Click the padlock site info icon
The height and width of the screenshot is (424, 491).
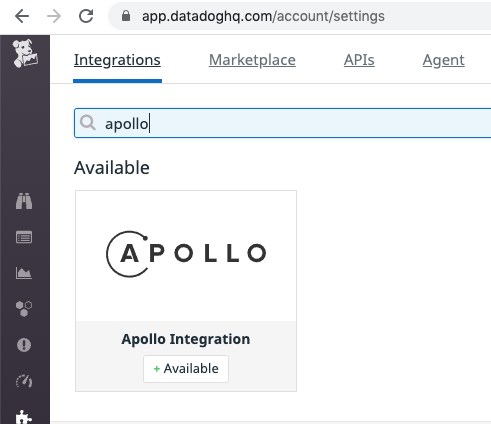pos(126,16)
